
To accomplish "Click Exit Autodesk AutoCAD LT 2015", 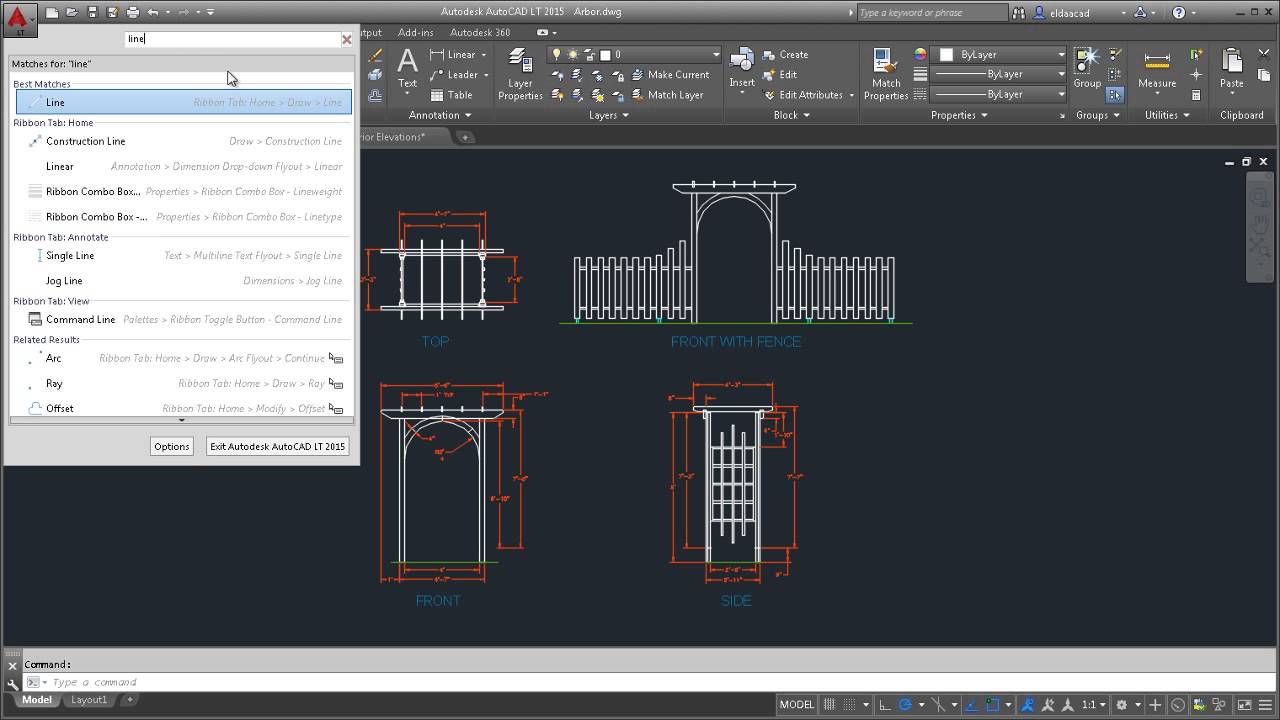I will tap(277, 446).
